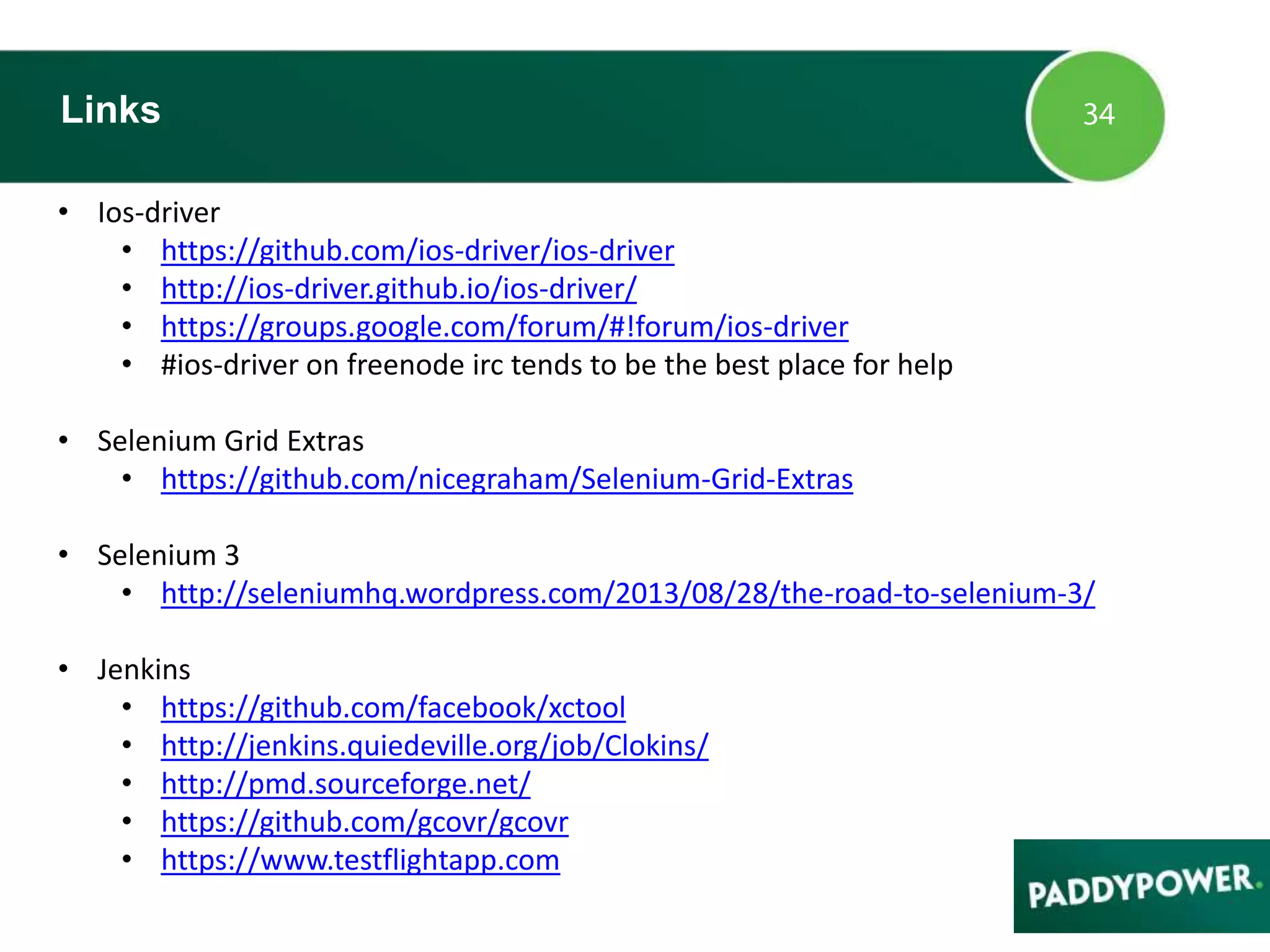The width and height of the screenshot is (1270, 952).
Task: Open the Selenium-Grid-Extras GitHub link
Action: pyautogui.click(x=507, y=480)
